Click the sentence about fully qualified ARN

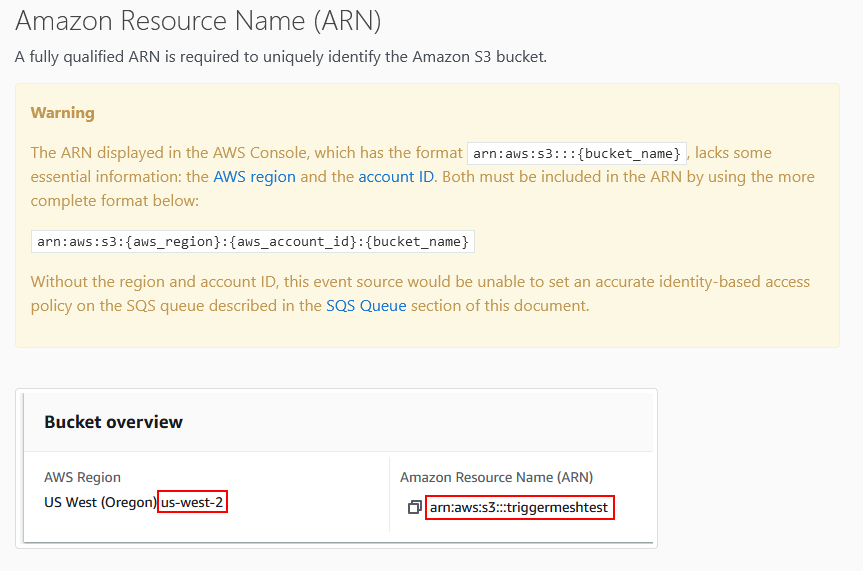point(281,57)
